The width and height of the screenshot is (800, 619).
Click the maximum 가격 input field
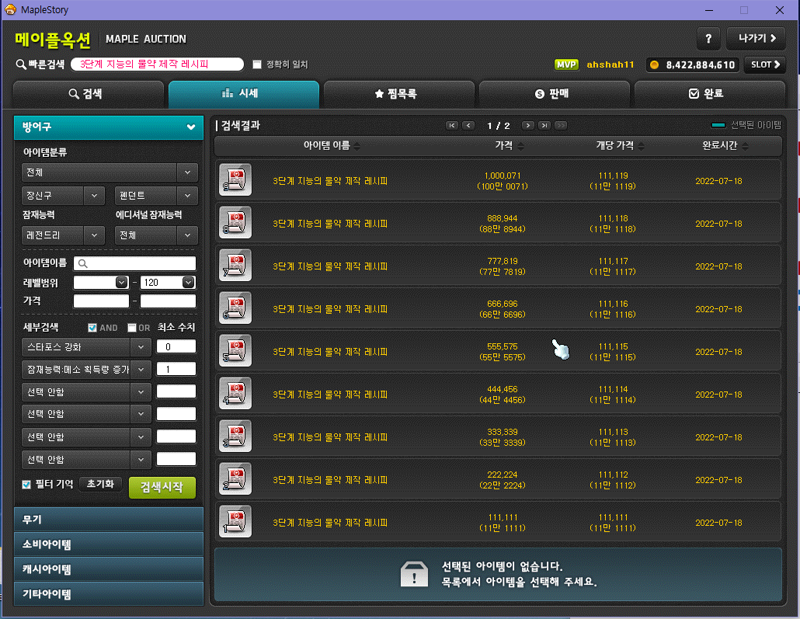click(168, 301)
